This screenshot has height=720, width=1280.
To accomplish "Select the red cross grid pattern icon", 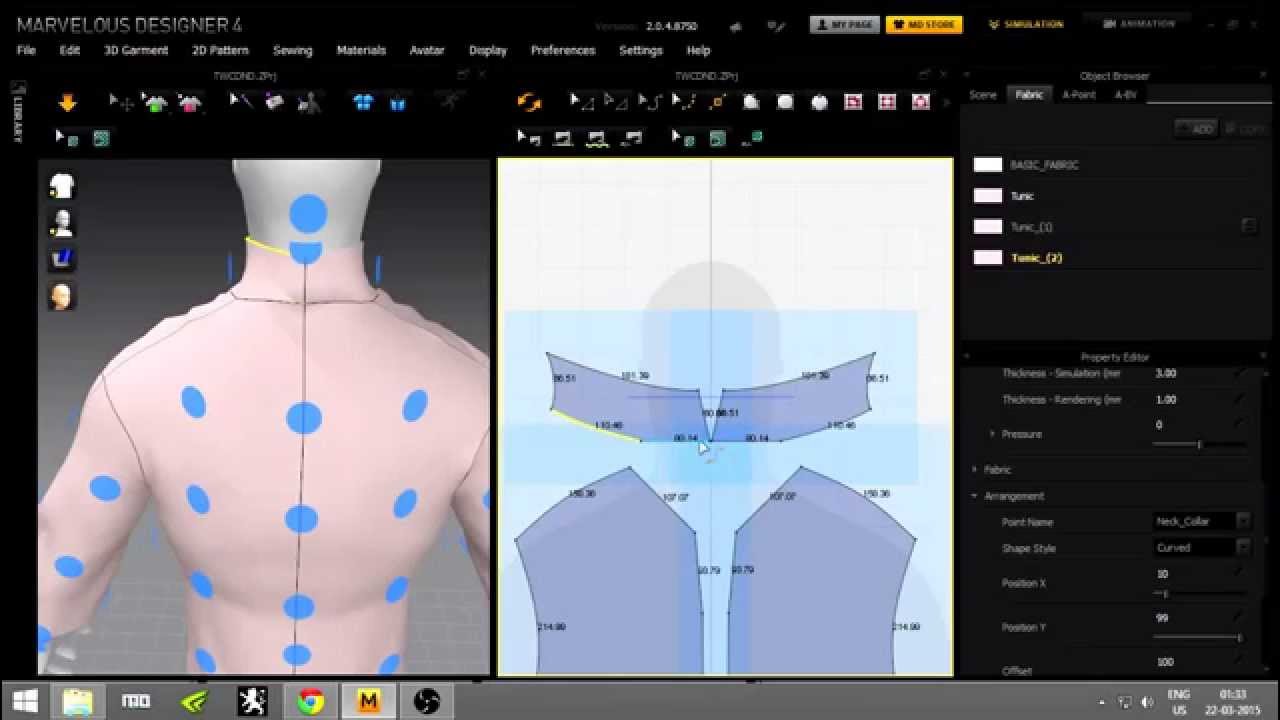I will tap(887, 102).
